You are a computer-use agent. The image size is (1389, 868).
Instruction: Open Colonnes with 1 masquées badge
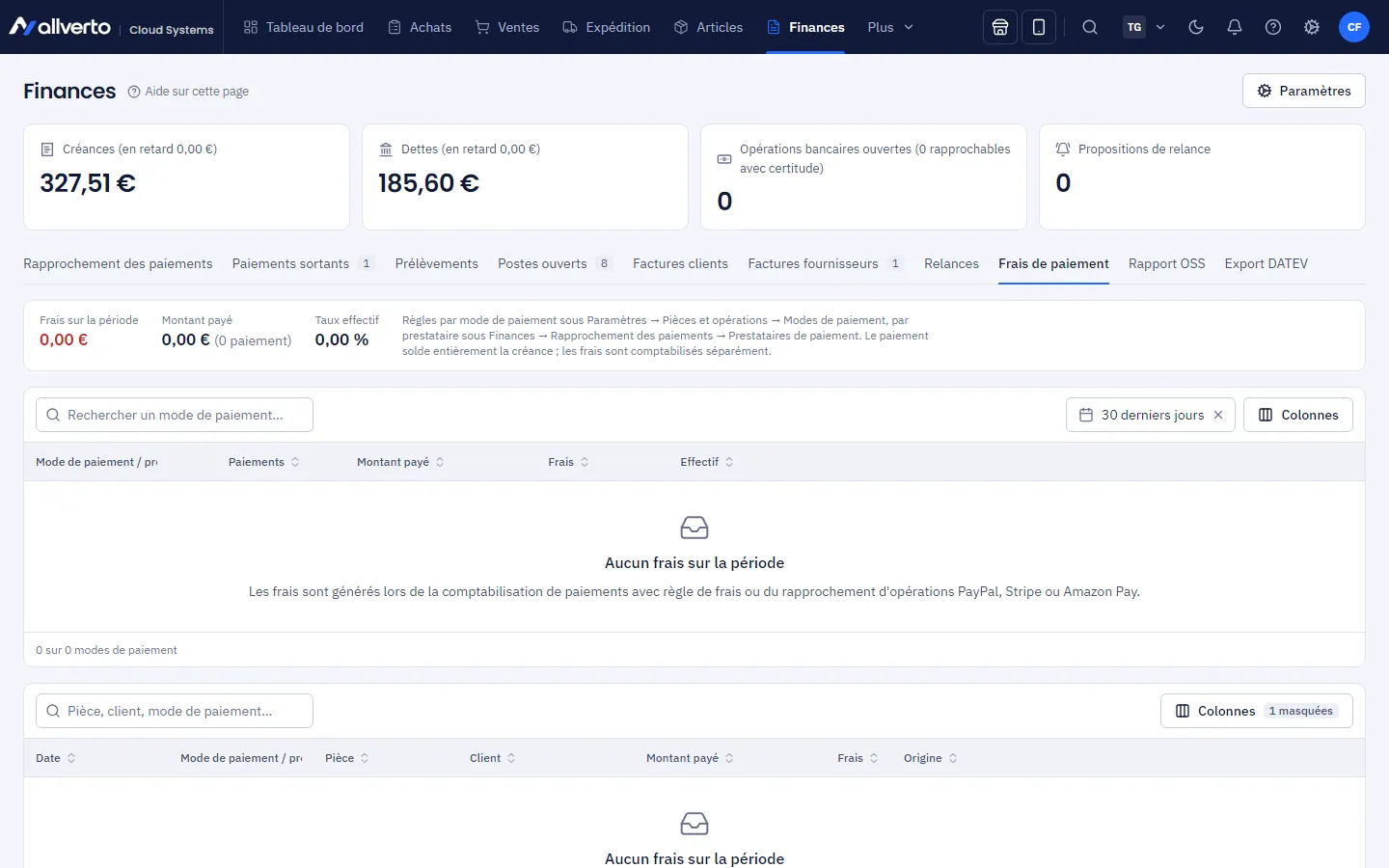tap(1257, 711)
